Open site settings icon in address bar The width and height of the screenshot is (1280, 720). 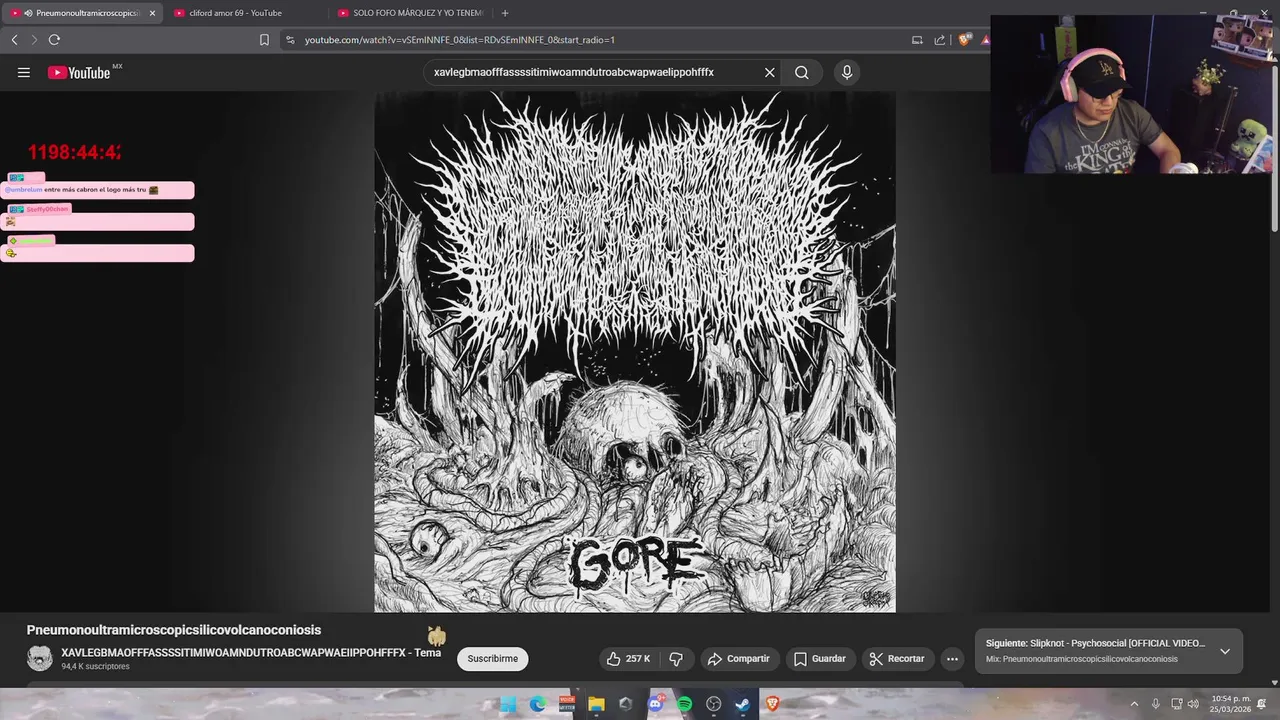point(290,40)
